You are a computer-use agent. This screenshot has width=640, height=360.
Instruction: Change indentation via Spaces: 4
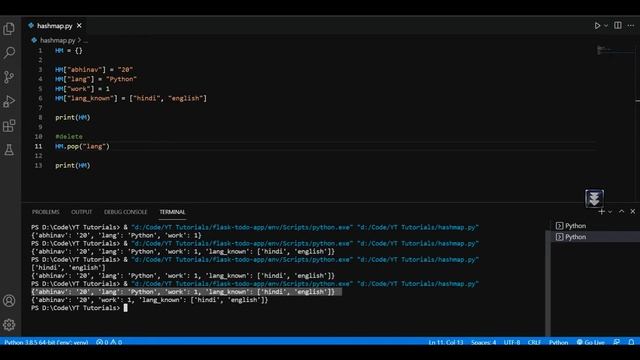tap(483, 342)
